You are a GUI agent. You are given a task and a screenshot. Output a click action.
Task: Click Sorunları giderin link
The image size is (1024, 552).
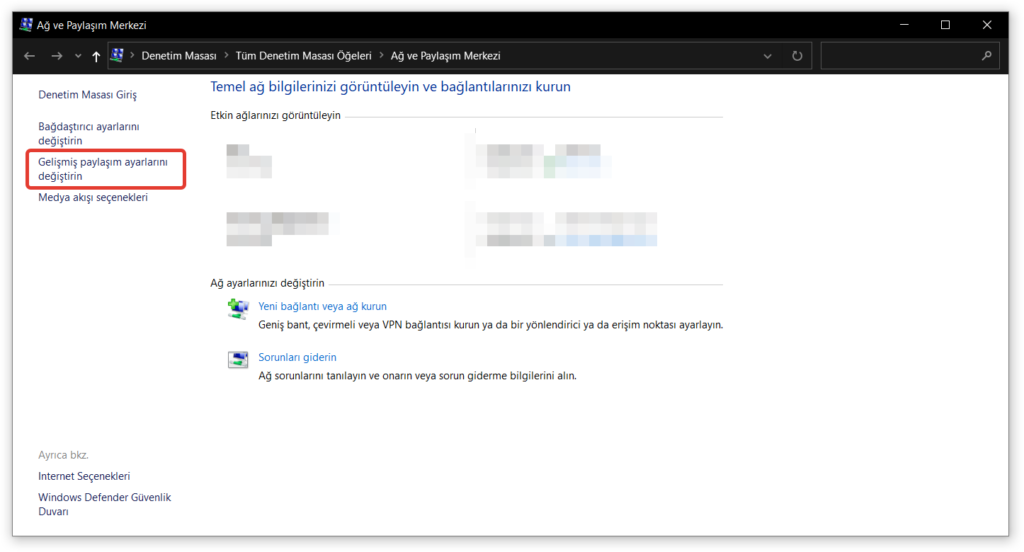pyautogui.click(x=297, y=357)
